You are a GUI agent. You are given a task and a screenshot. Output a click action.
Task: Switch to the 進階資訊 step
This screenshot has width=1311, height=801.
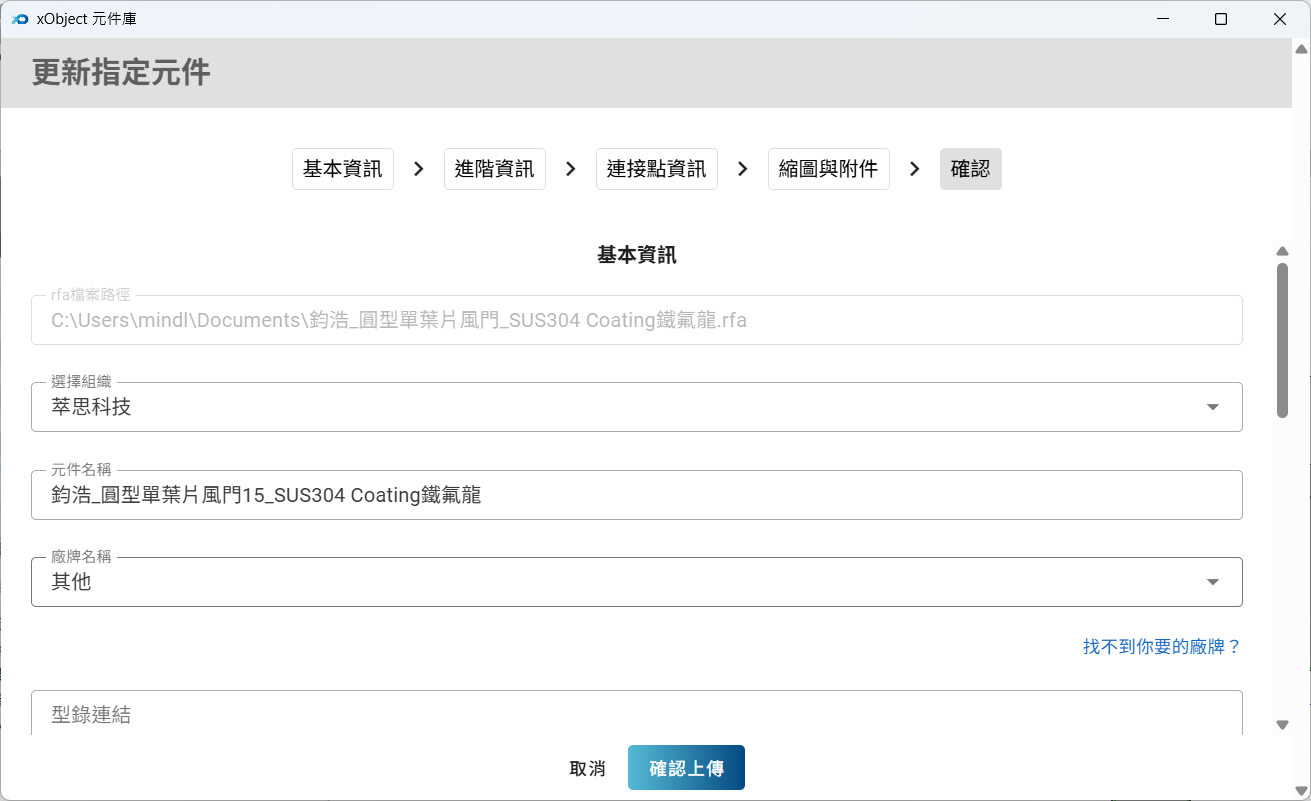[x=494, y=169]
